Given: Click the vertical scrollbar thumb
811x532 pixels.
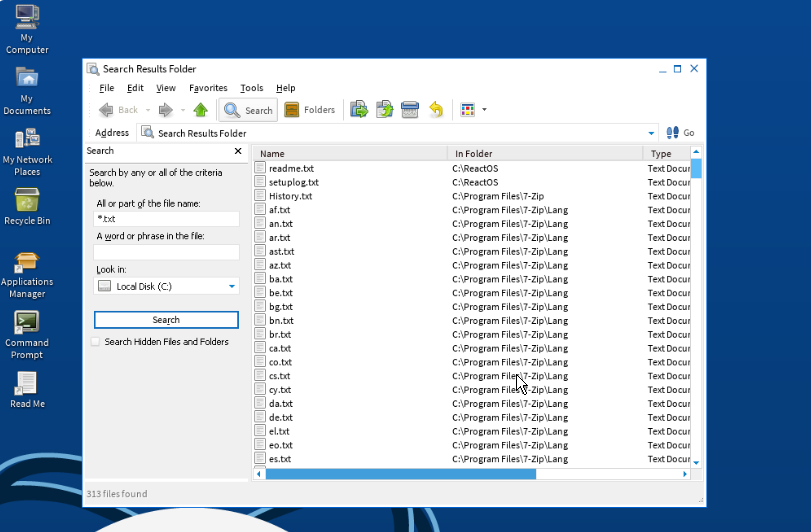Looking at the screenshot, I should pos(696,168).
